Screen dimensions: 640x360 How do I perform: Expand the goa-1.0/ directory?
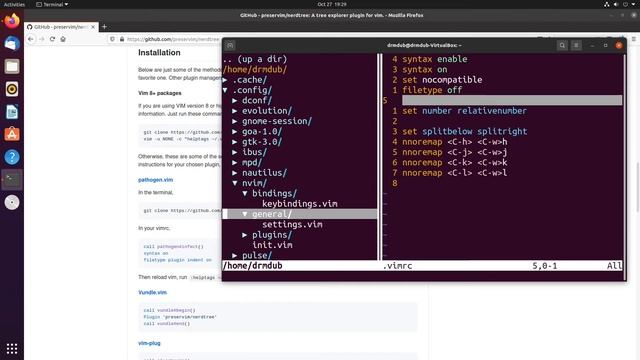(235, 131)
